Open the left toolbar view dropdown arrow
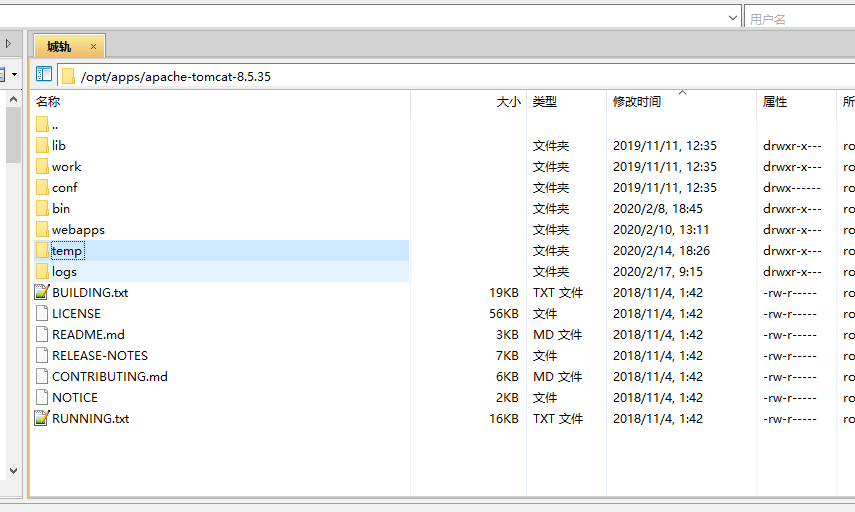Screen dimensions: 855x512 pyautogui.click(x=14, y=74)
